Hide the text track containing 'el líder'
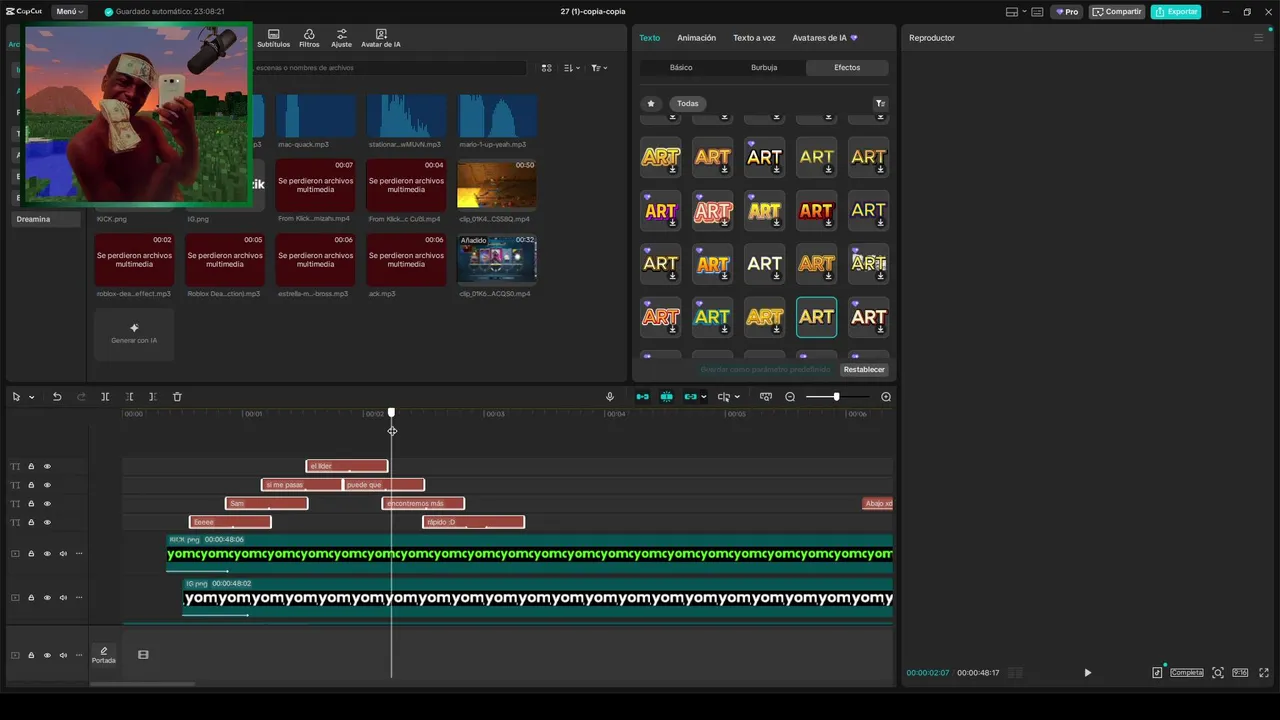 (x=47, y=466)
